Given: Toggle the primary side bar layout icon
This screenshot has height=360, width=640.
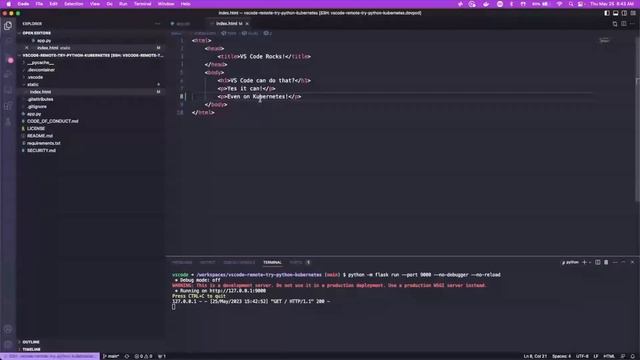Looking at the screenshot, I should click(607, 13).
